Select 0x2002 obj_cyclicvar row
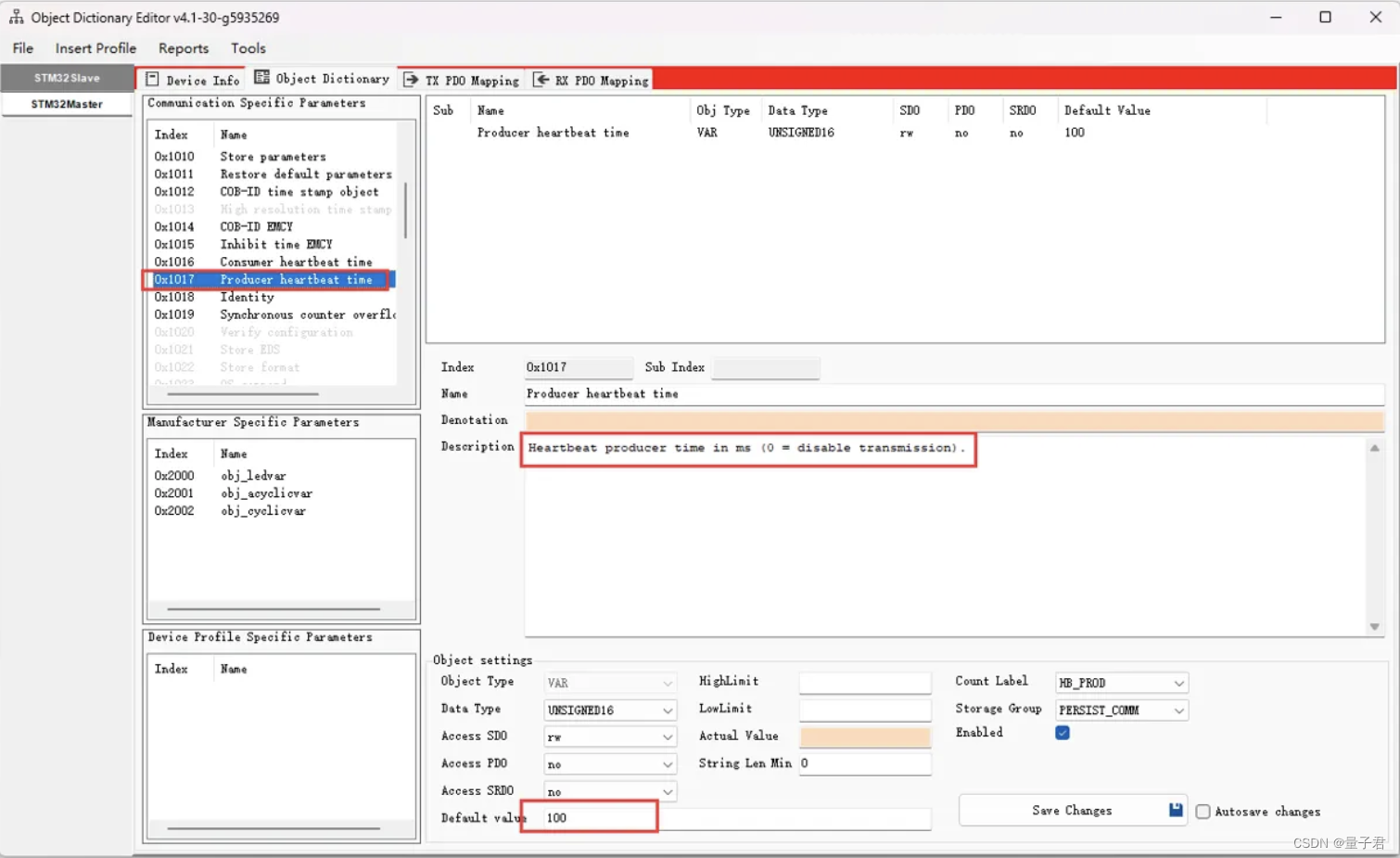The width and height of the screenshot is (1400, 858). pos(280,511)
